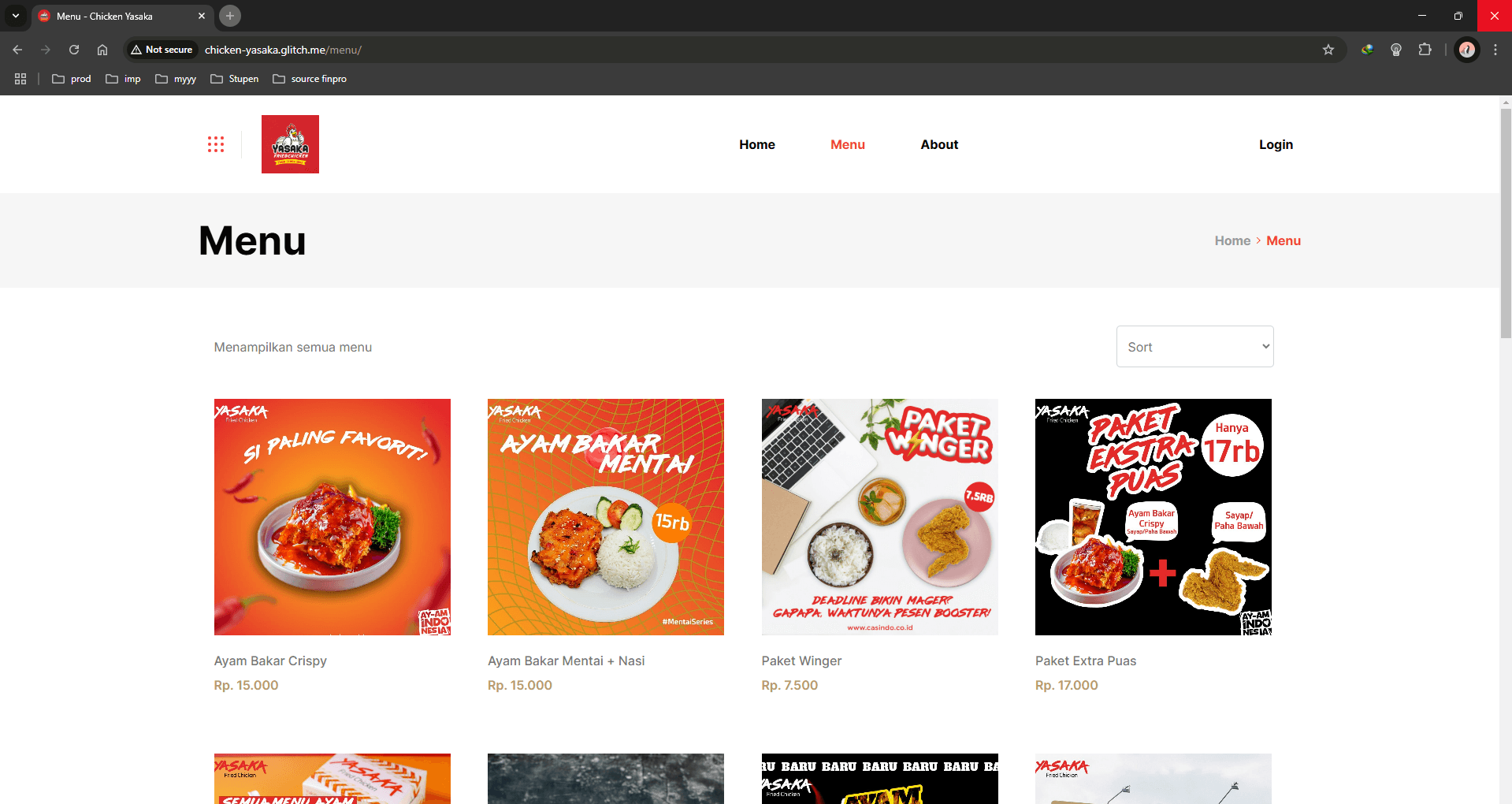
Task: Open the imp bookmarks folder
Action: [124, 79]
